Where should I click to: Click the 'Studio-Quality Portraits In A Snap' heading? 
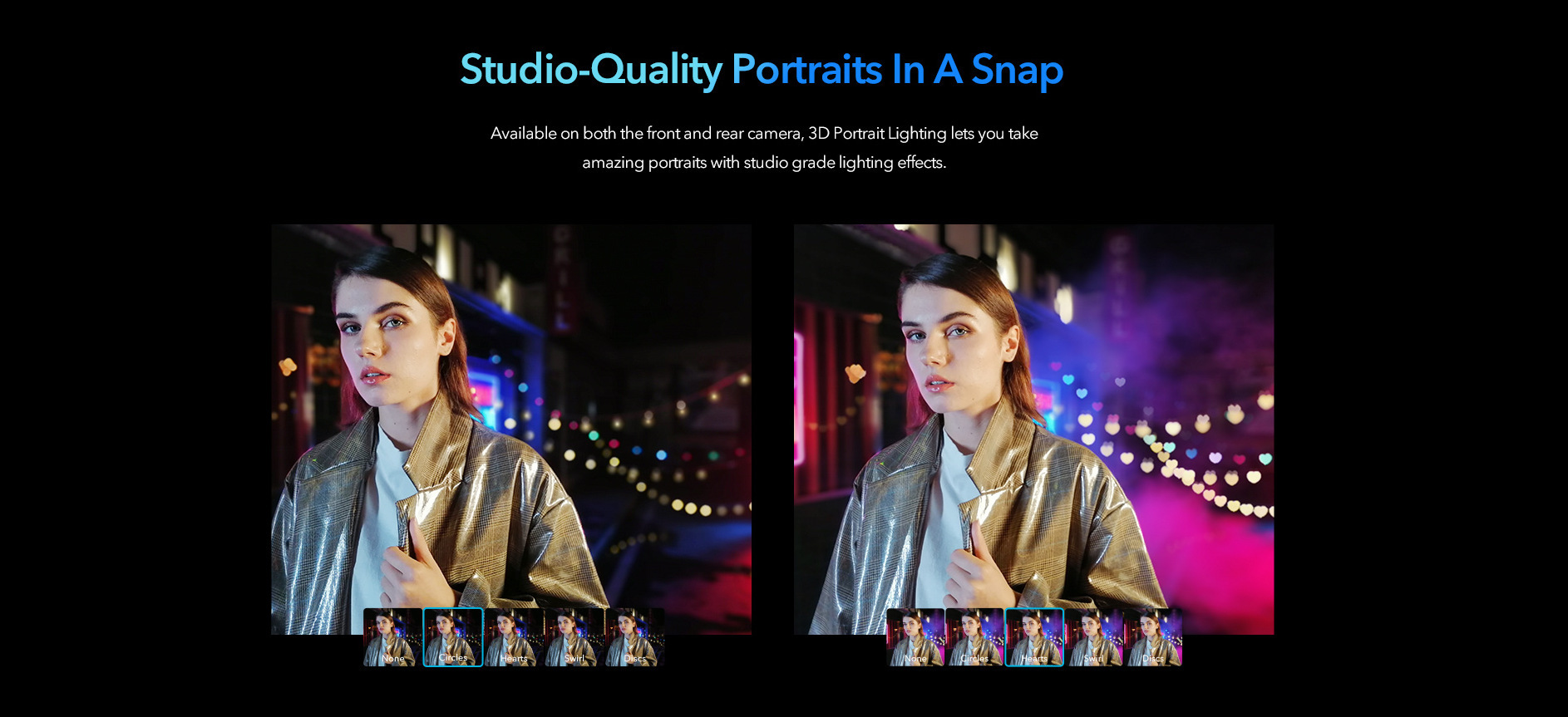tap(762, 69)
